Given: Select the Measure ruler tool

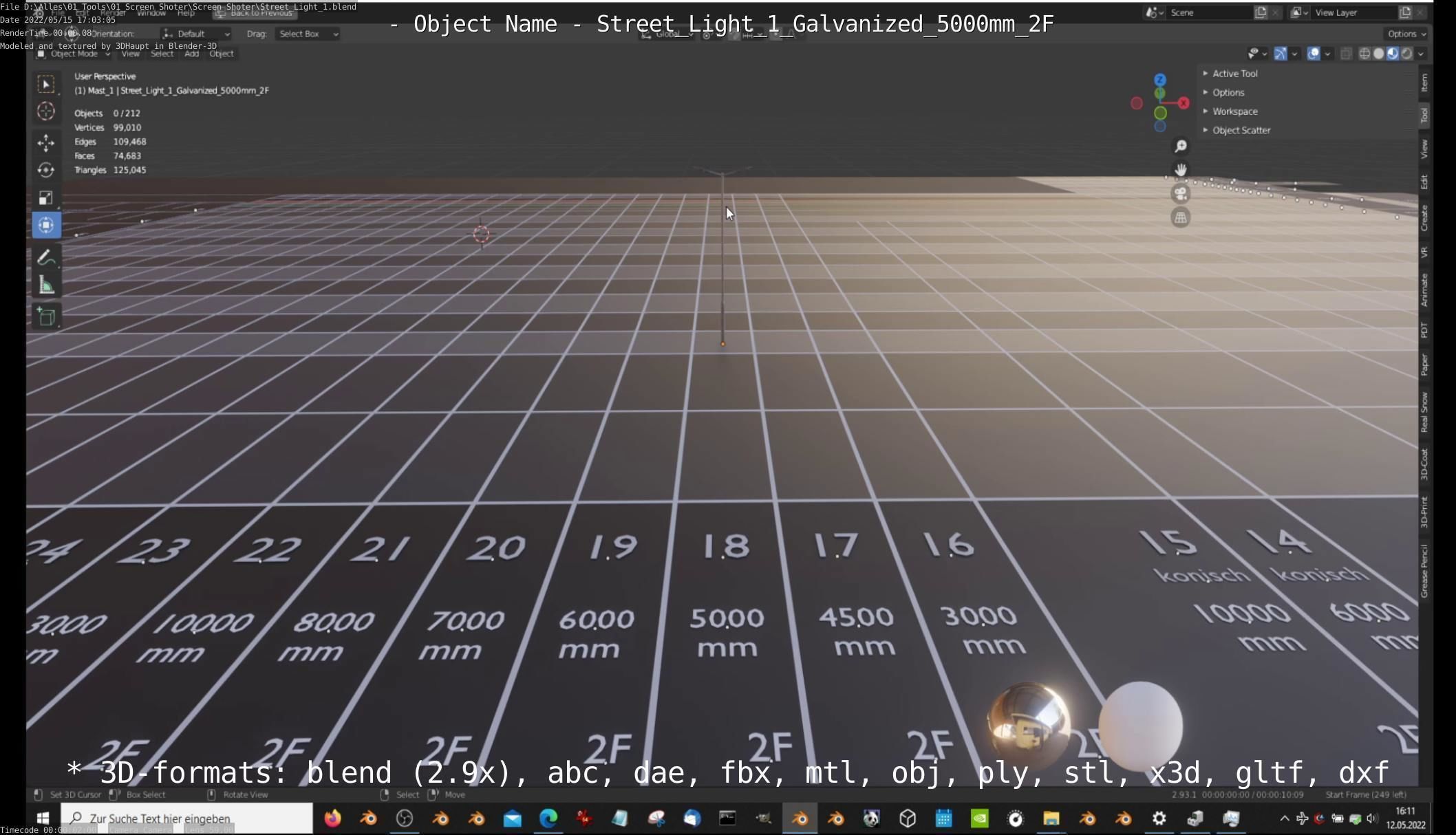Looking at the screenshot, I should click(x=46, y=285).
